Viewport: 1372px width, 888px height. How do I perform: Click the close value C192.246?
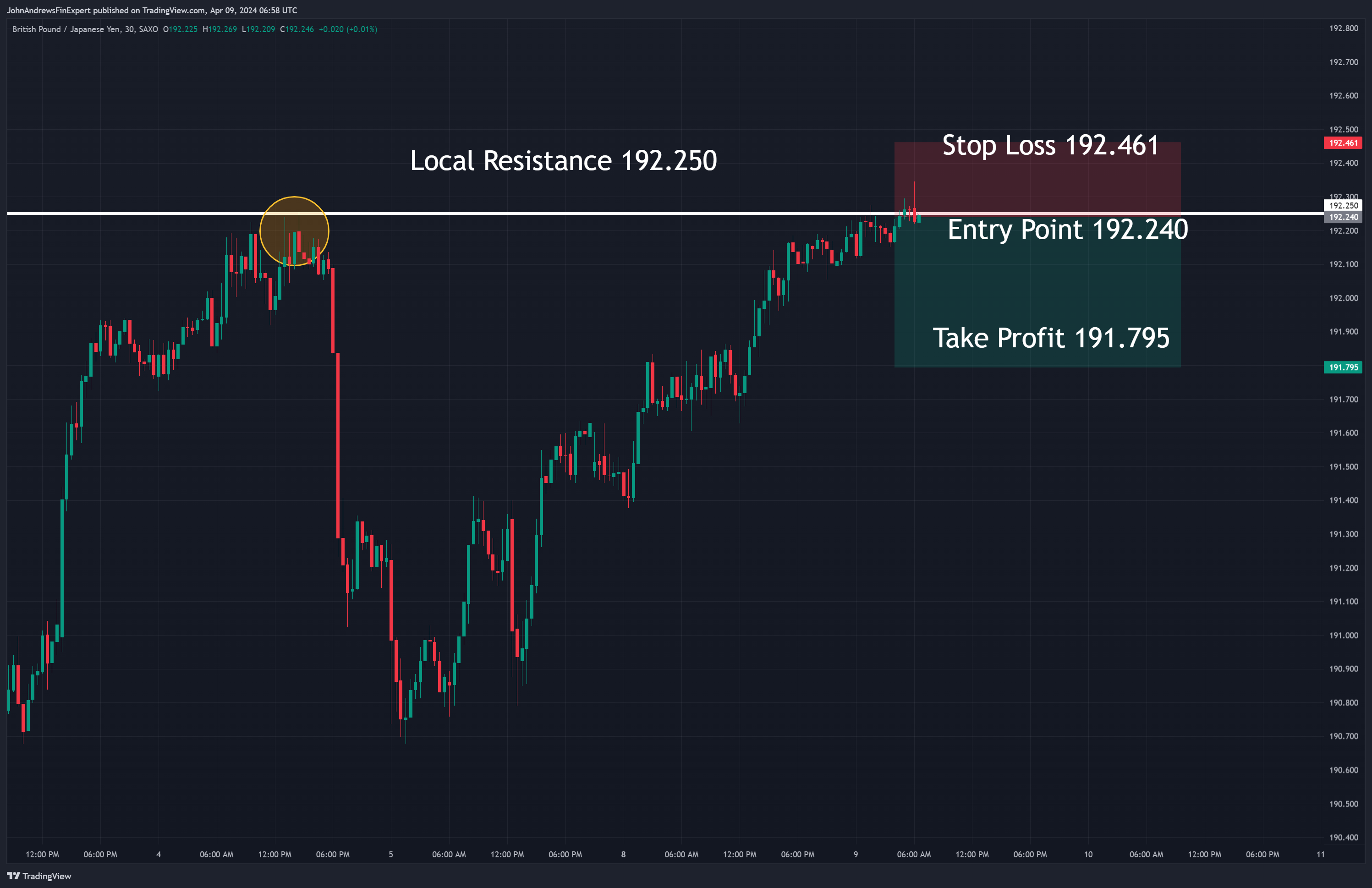[x=297, y=29]
